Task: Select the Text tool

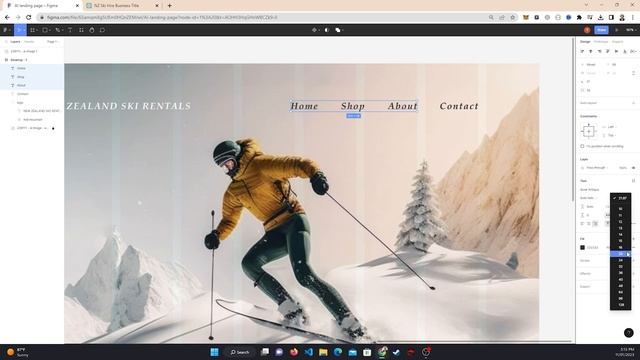Action: (70, 30)
